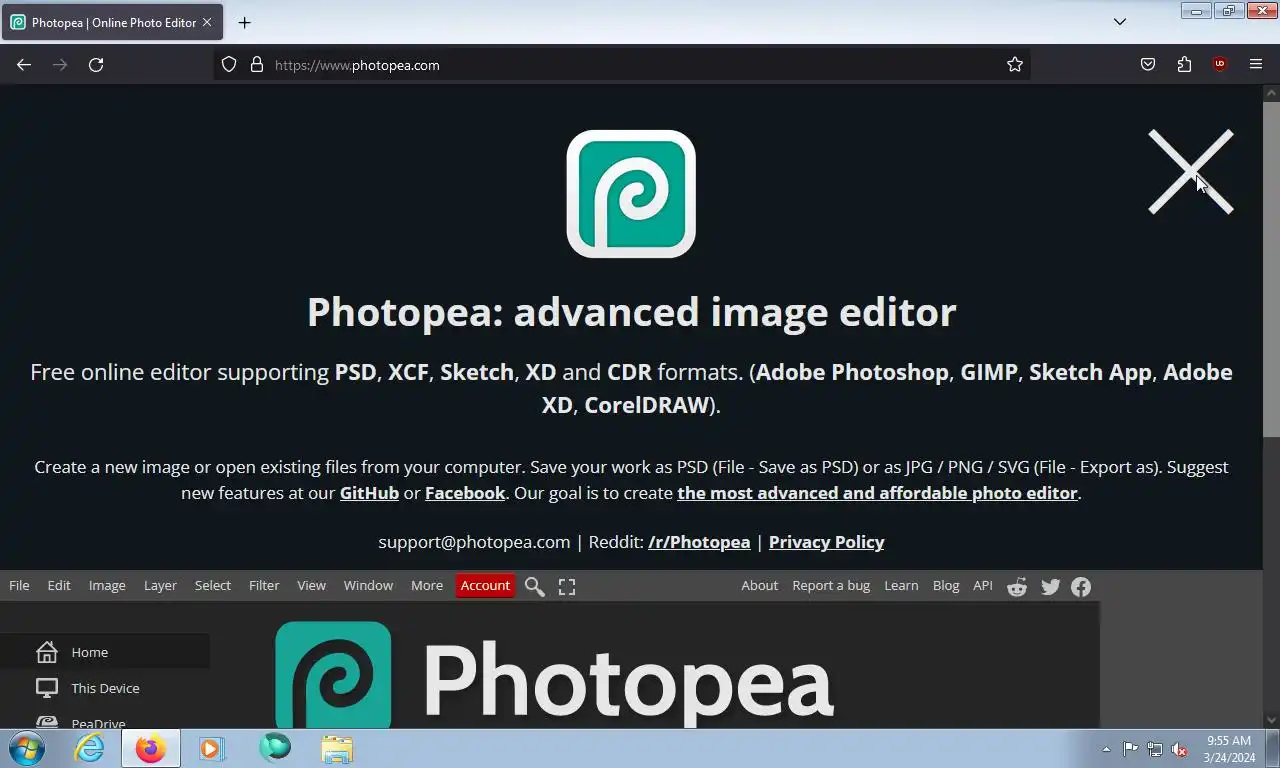Open the About link
Viewport: 1280px width, 768px height.
click(x=759, y=586)
